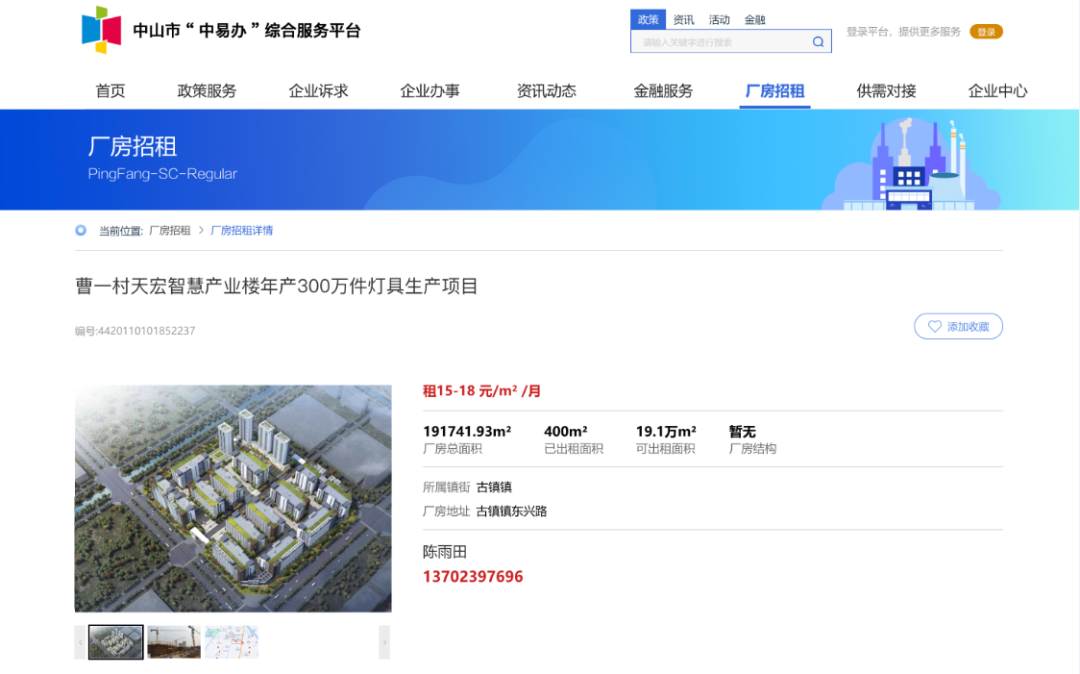
Task: Click the search magnifier icon
Action: [x=817, y=41]
